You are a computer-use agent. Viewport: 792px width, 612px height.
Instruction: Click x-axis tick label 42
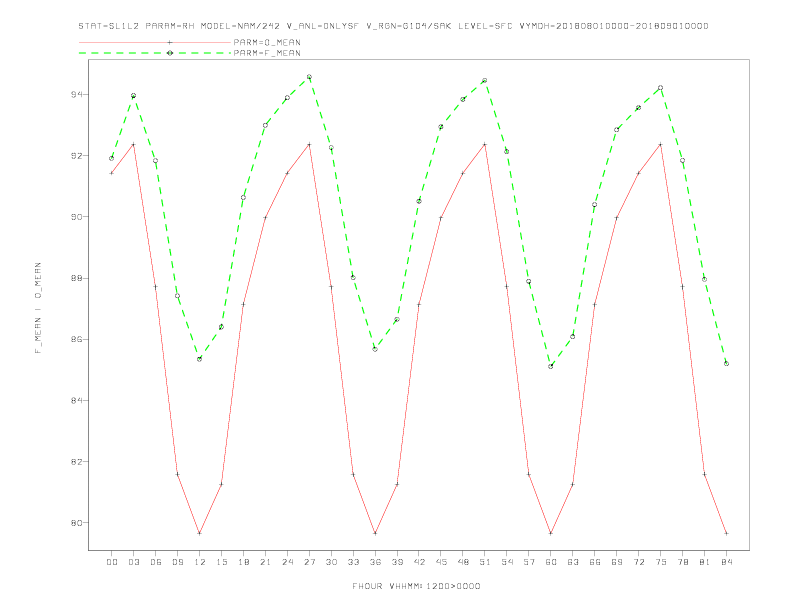(419, 562)
